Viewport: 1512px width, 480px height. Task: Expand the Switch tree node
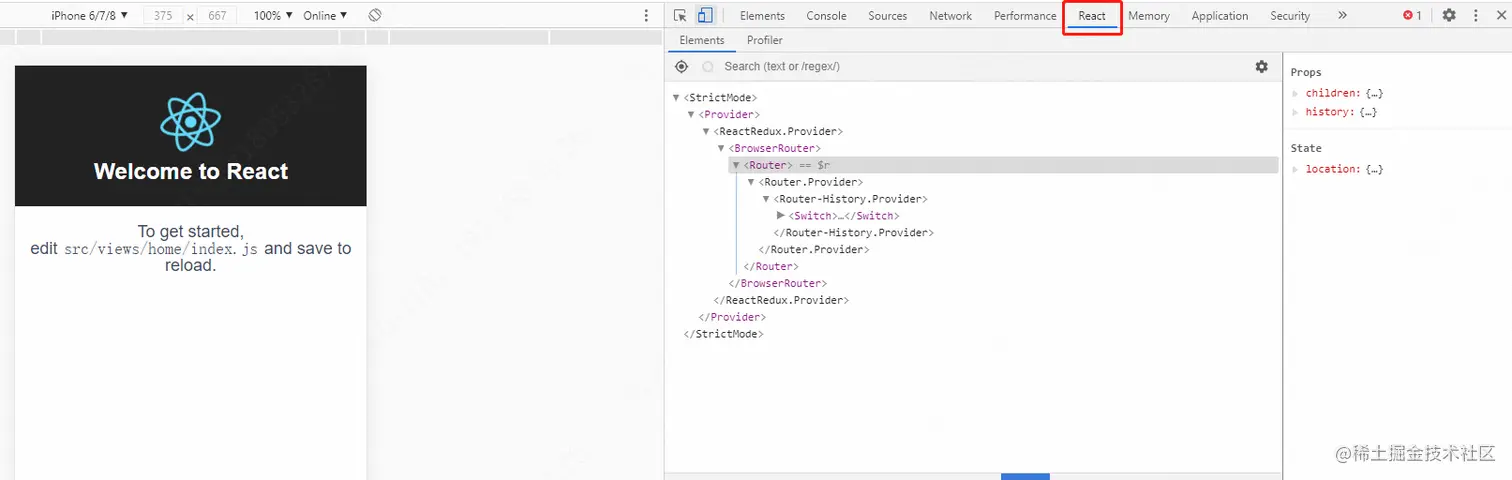(x=781, y=215)
